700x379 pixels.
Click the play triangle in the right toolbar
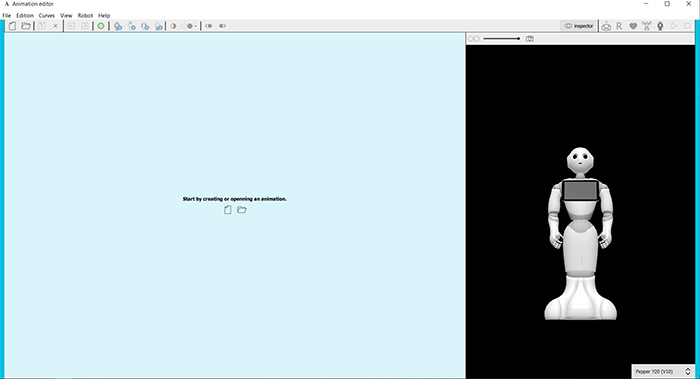674,26
